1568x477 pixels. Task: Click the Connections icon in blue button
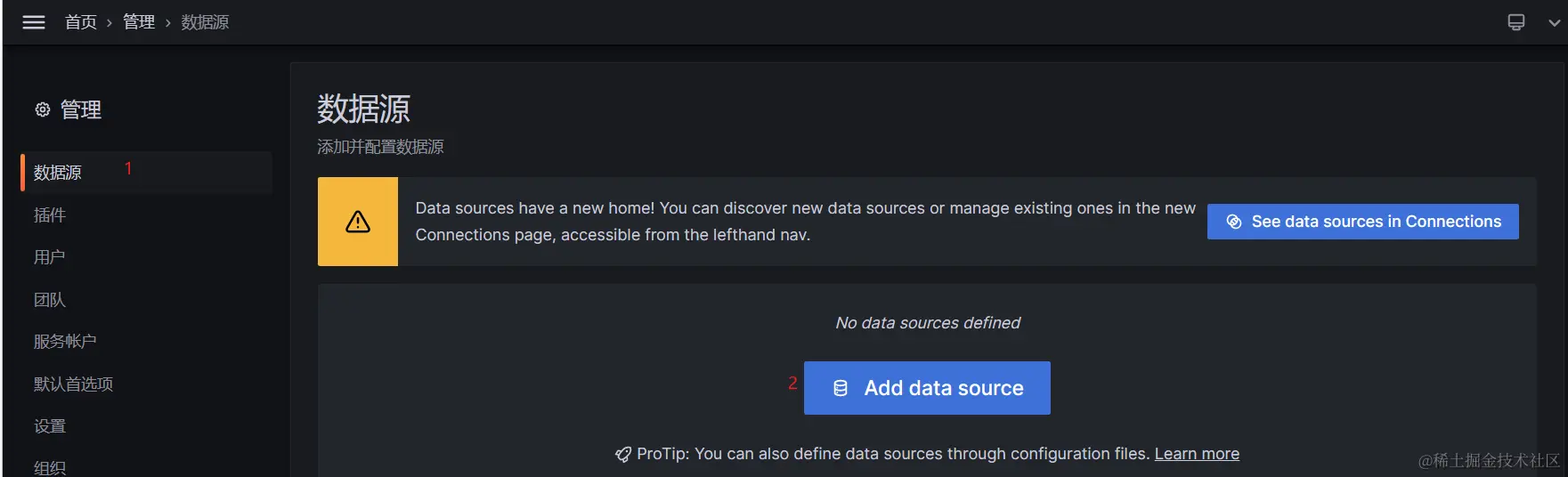pos(1234,222)
